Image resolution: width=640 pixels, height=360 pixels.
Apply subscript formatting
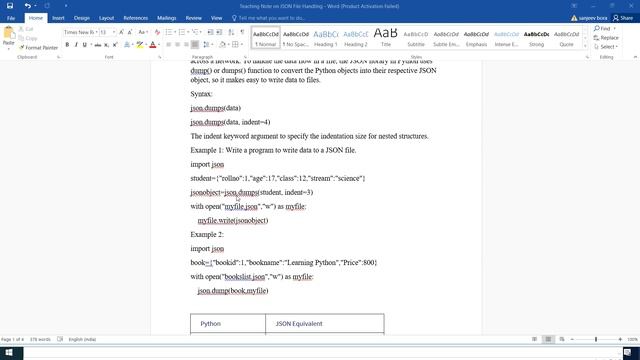(x=106, y=44)
